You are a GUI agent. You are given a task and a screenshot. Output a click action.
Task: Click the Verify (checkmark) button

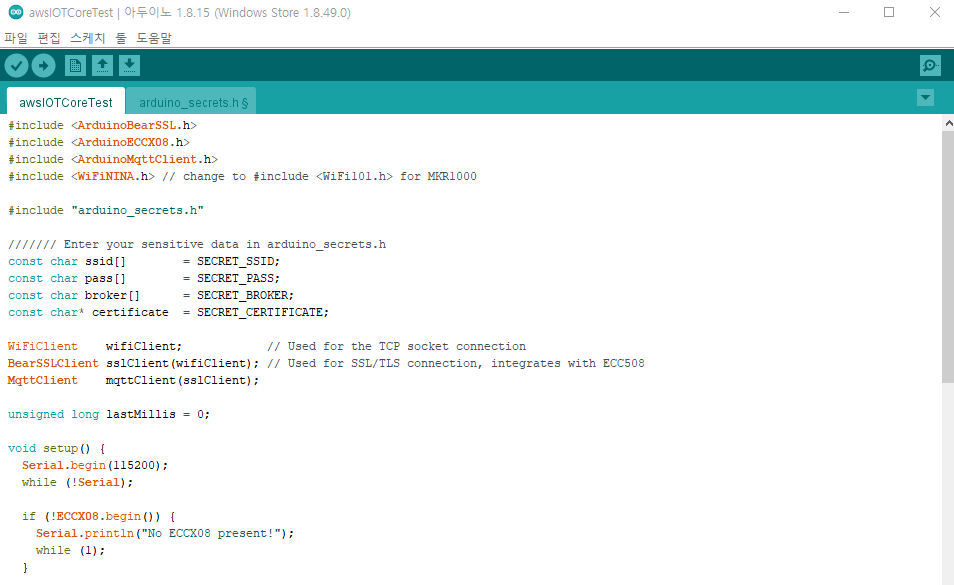tap(16, 66)
